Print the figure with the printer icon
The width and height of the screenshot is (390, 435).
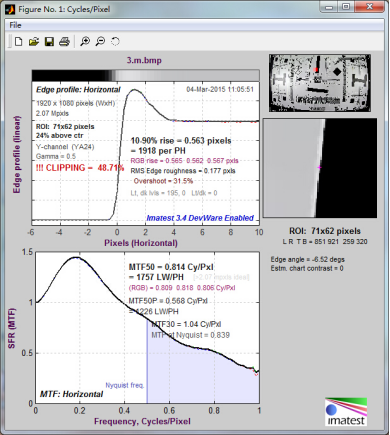click(64, 42)
